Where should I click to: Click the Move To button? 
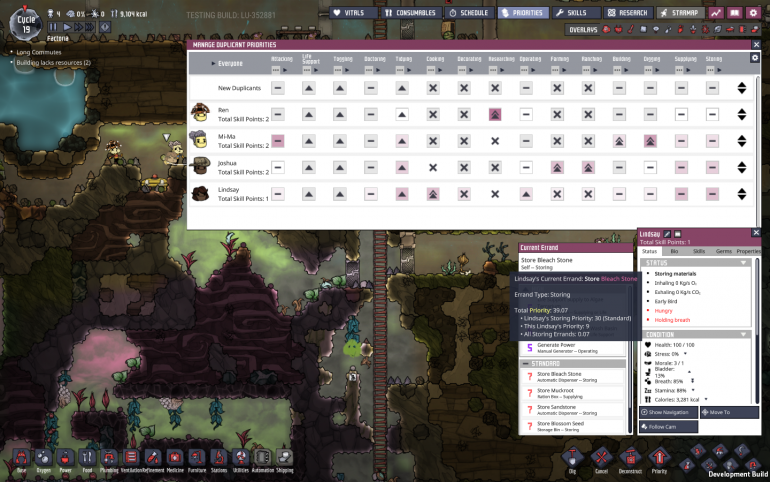pos(729,412)
